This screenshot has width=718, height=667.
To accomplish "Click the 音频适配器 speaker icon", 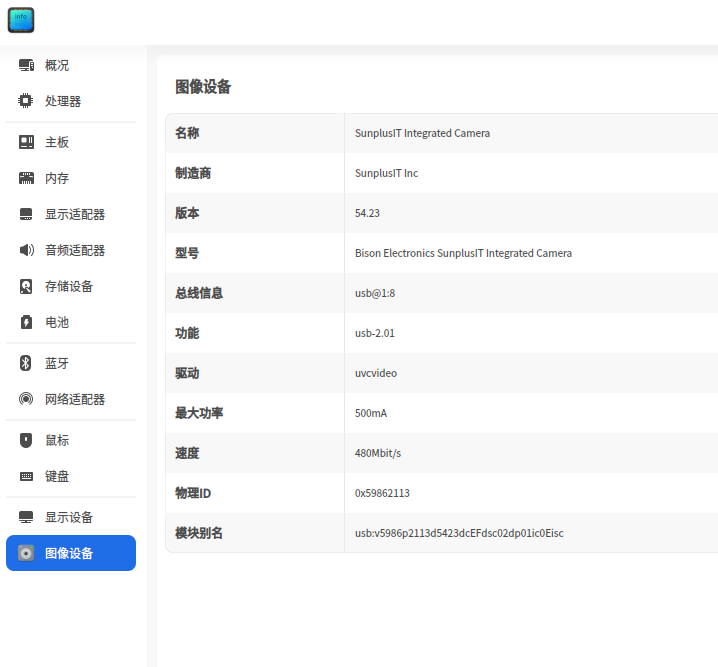I will (x=27, y=250).
